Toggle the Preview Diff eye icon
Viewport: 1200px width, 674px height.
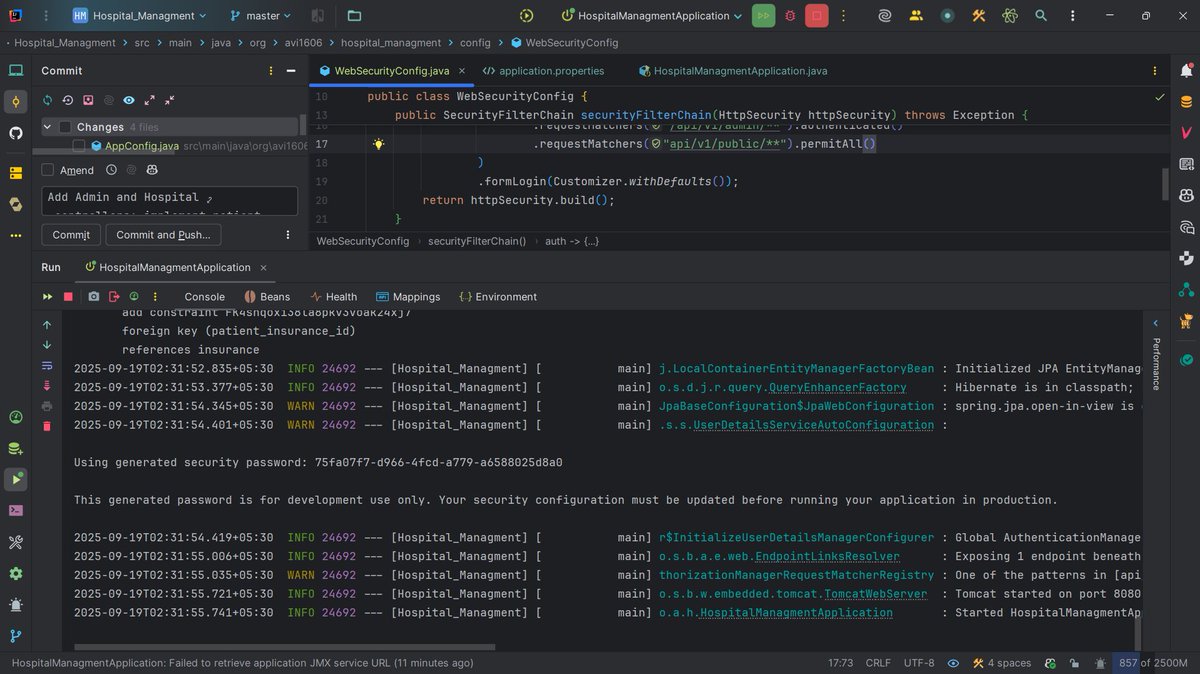click(x=129, y=100)
